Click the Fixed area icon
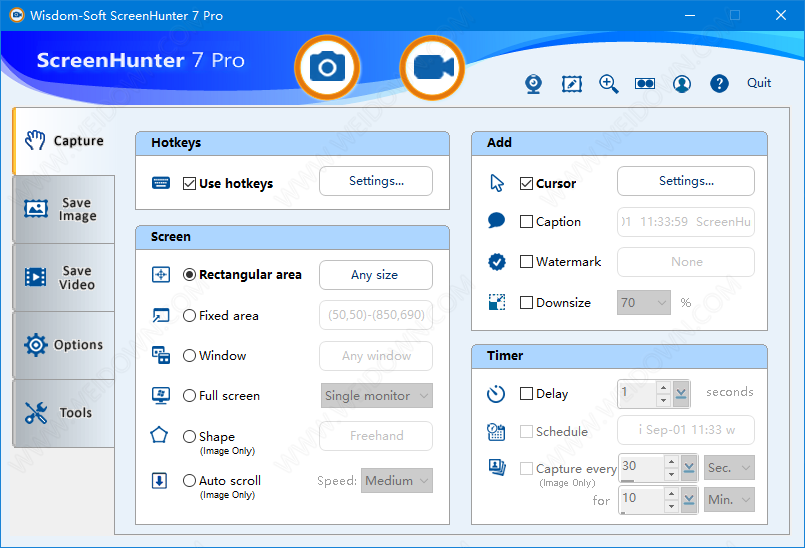This screenshot has height=548, width=805. (161, 315)
